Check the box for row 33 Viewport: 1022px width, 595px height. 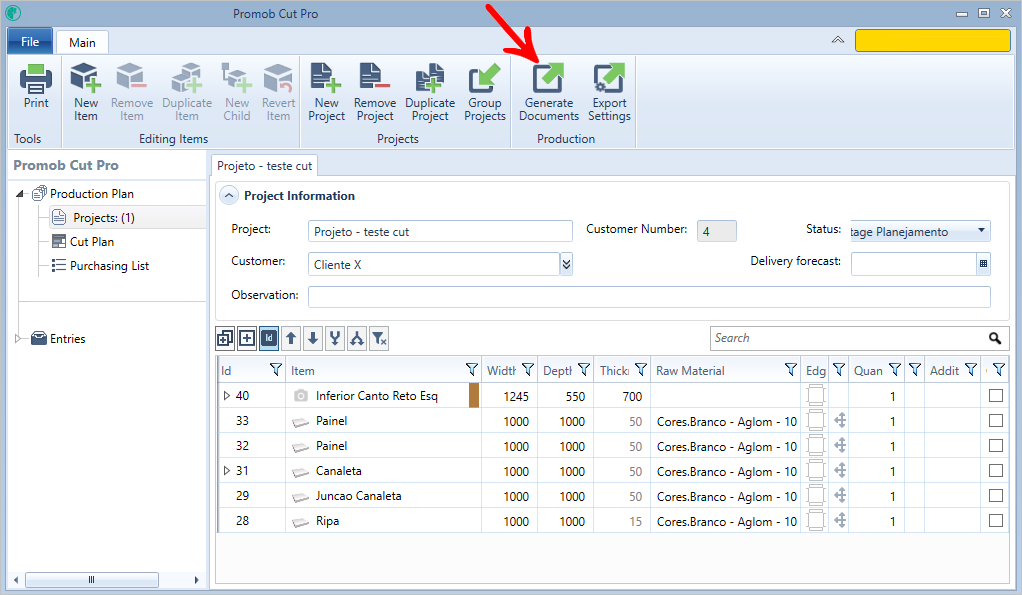996,420
